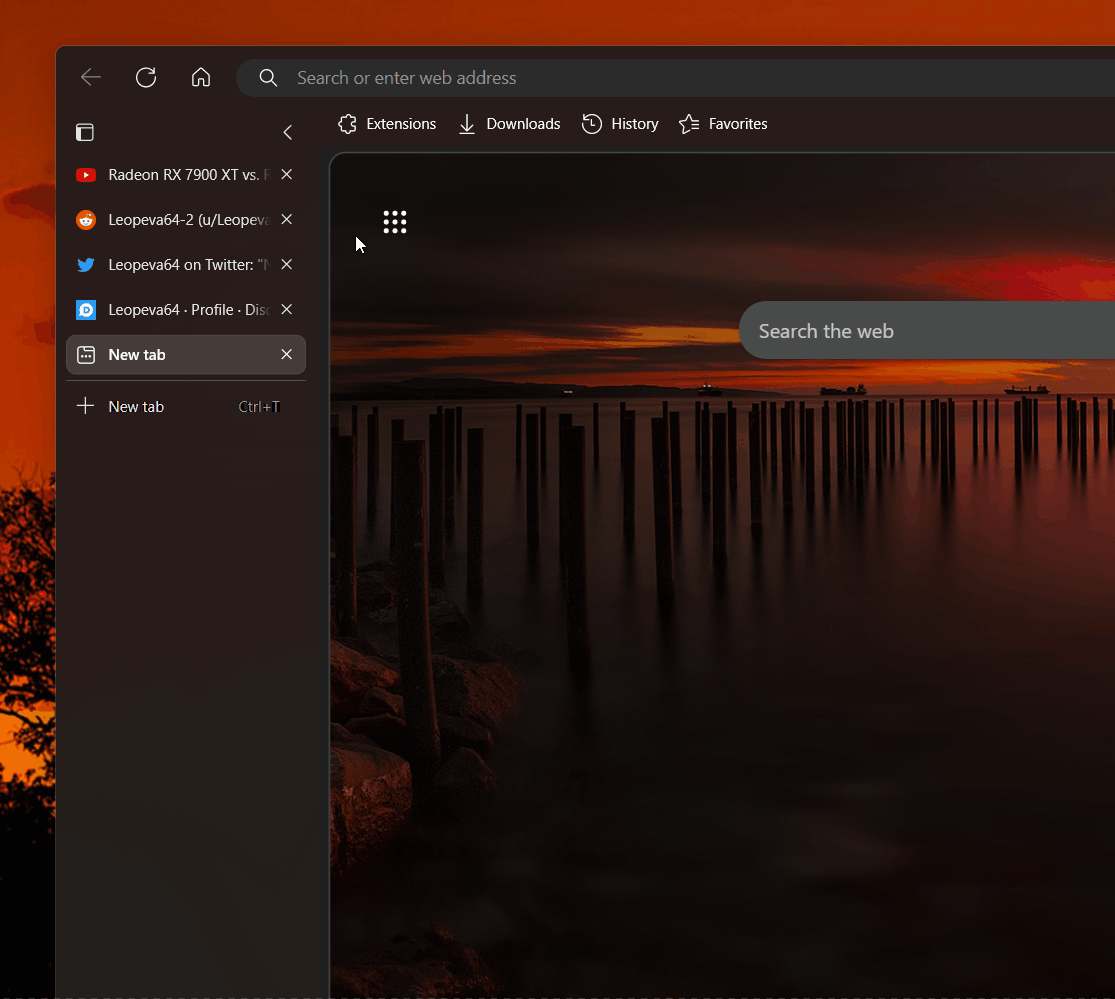Screen dimensions: 1115x999
Task: Open the Favorites panel
Action: [x=723, y=124]
